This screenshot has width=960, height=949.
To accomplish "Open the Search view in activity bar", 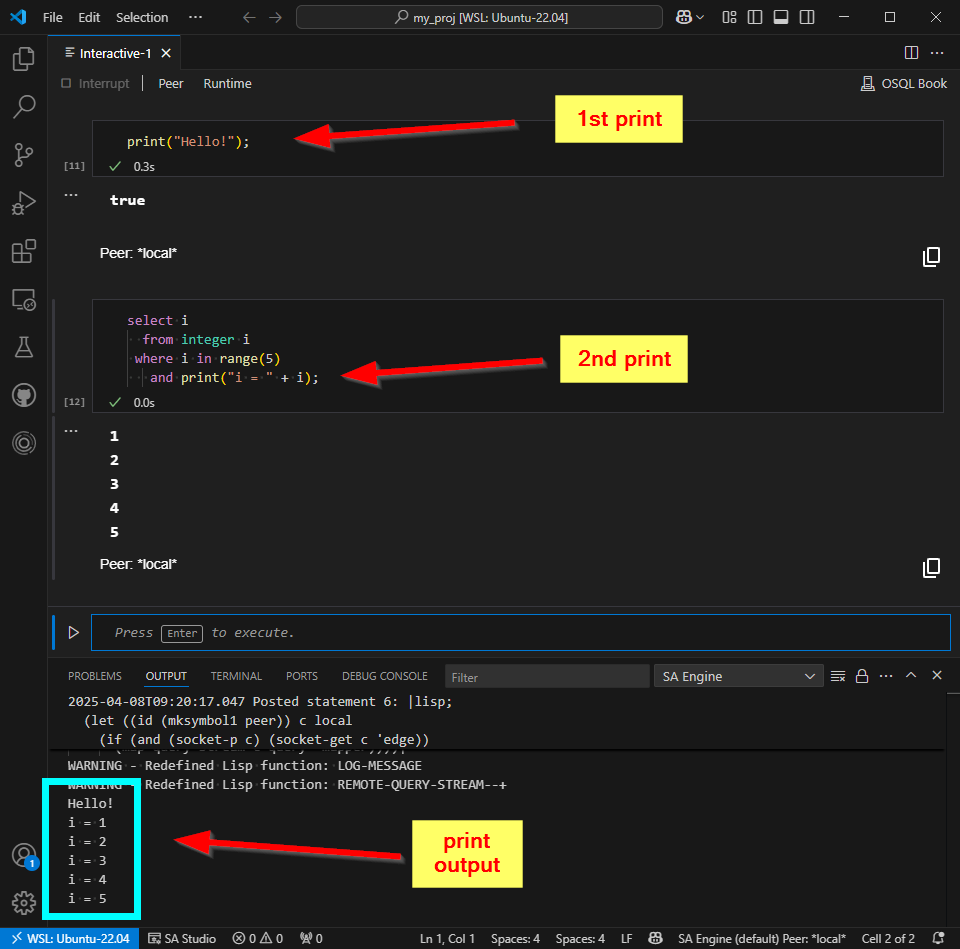I will tap(23, 107).
